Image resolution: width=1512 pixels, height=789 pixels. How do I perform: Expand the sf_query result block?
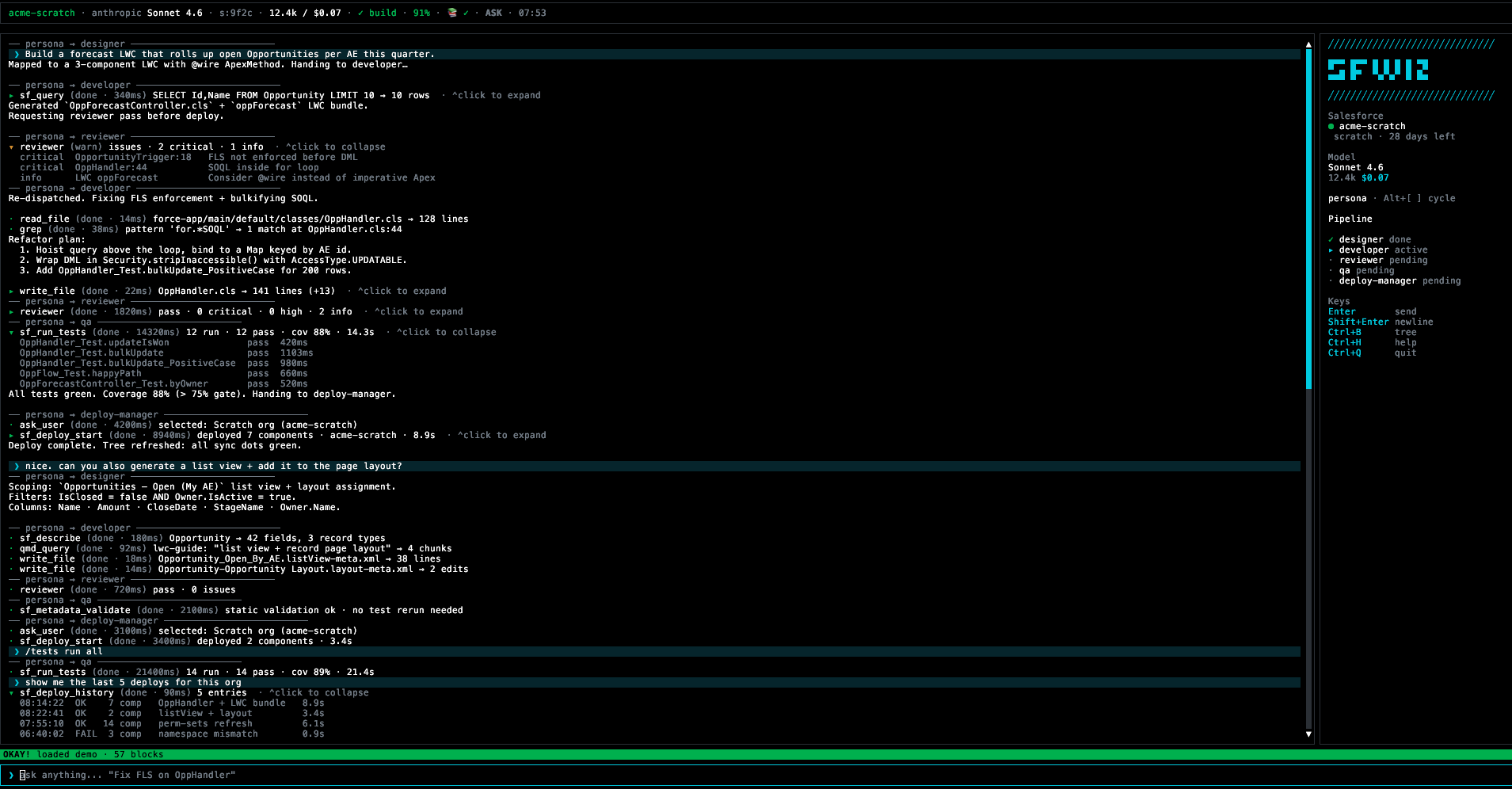(x=11, y=95)
